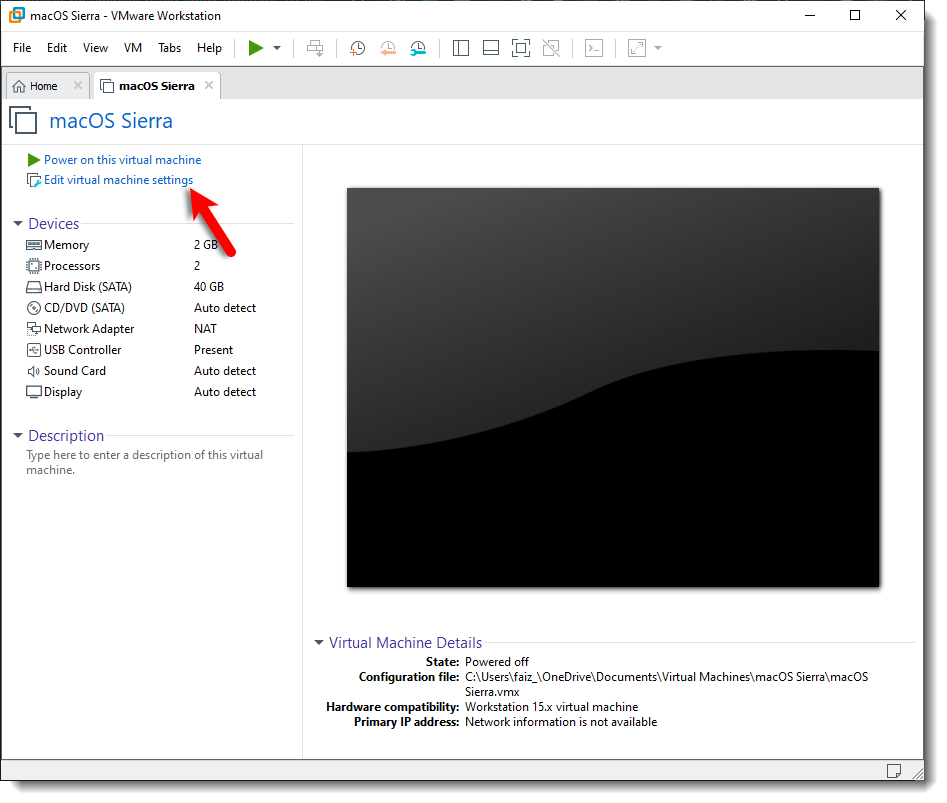Click the Powered off state value

pyautogui.click(x=496, y=662)
